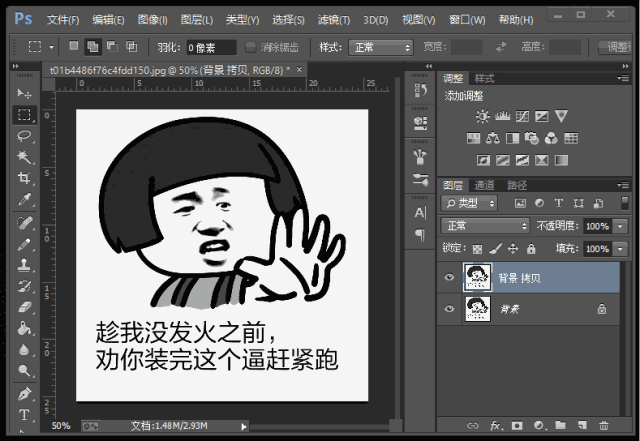
Task: Select the Dodge tool
Action: 24,370
